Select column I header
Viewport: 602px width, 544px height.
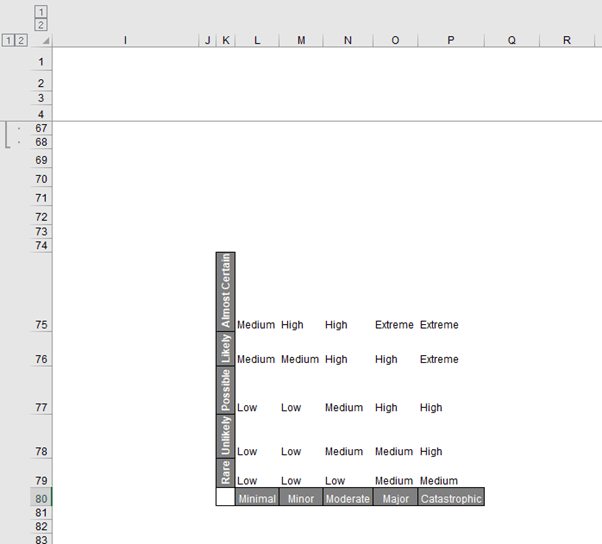pyautogui.click(x=124, y=40)
